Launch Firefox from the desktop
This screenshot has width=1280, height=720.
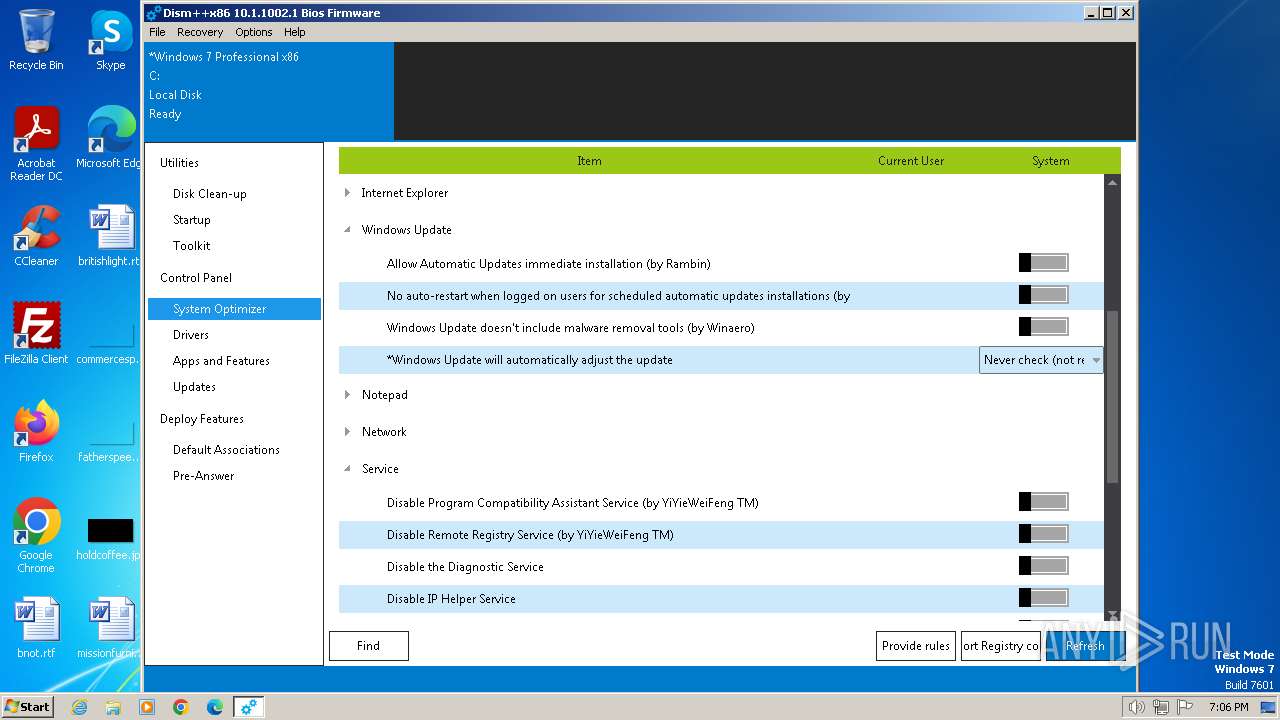coord(36,431)
